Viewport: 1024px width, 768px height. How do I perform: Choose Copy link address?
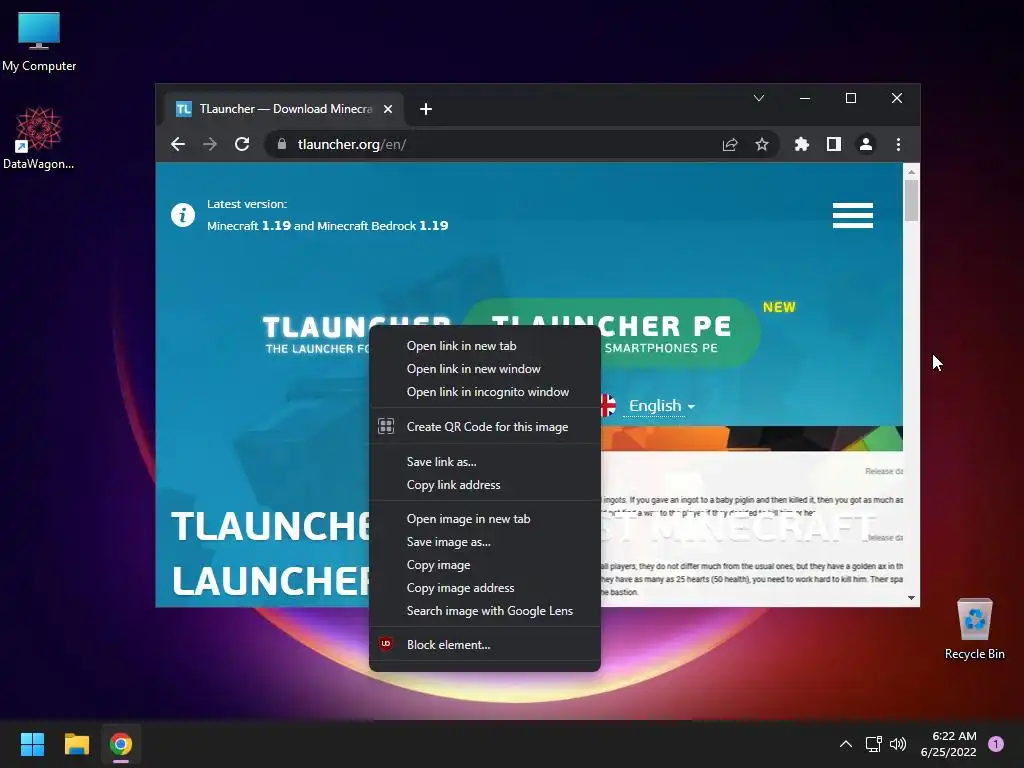485,485
